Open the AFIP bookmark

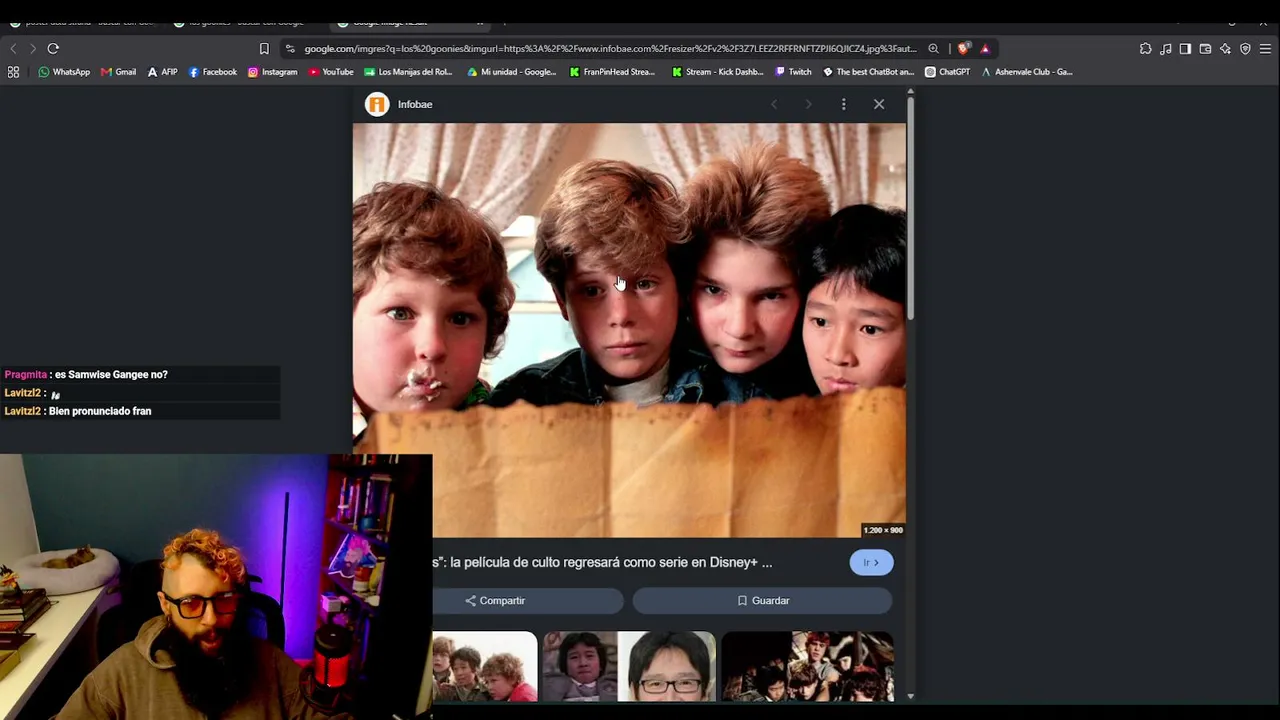tap(162, 72)
